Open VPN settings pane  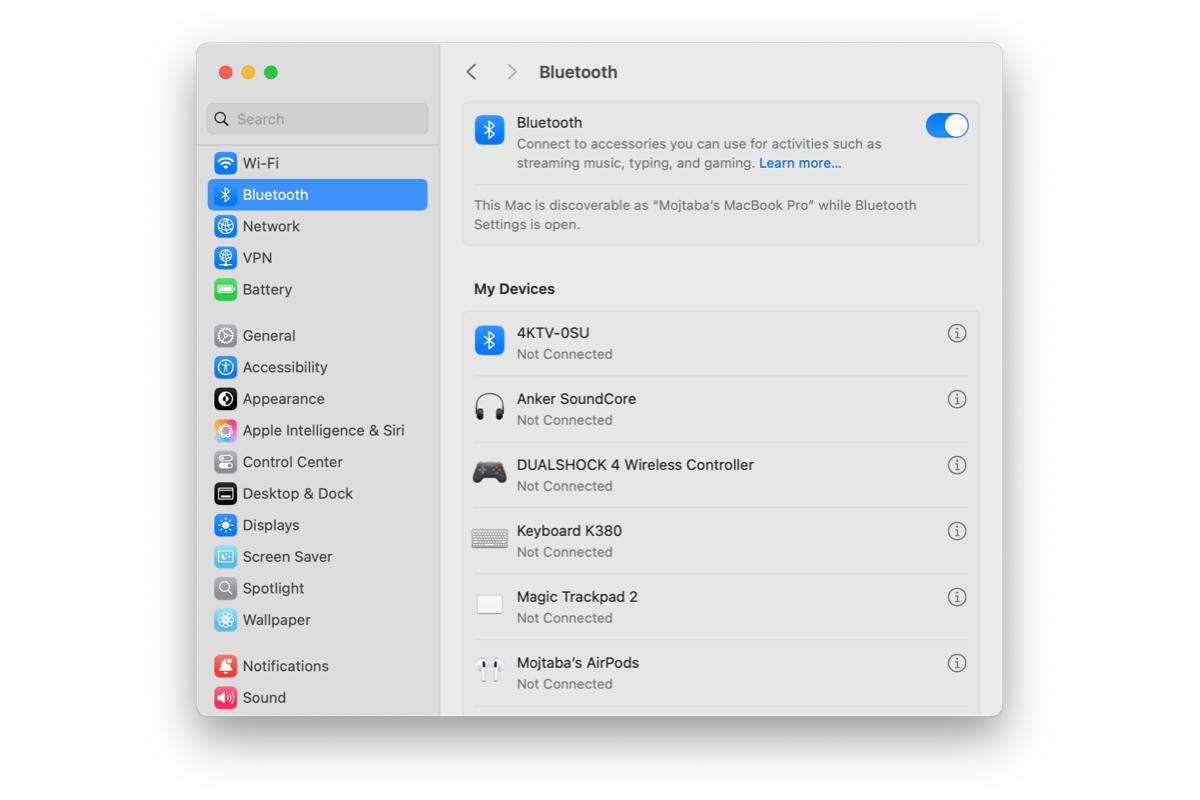pyautogui.click(x=318, y=258)
